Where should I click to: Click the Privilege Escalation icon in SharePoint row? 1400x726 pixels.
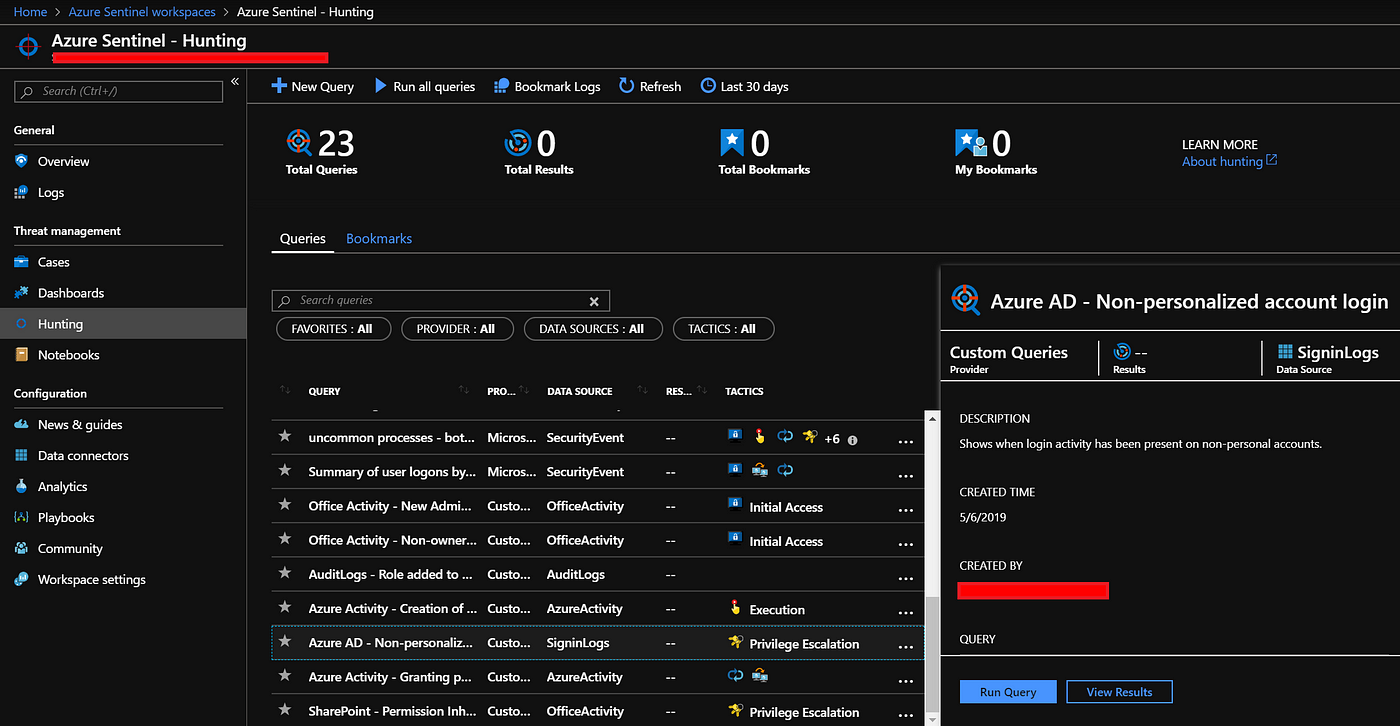[x=735, y=711]
